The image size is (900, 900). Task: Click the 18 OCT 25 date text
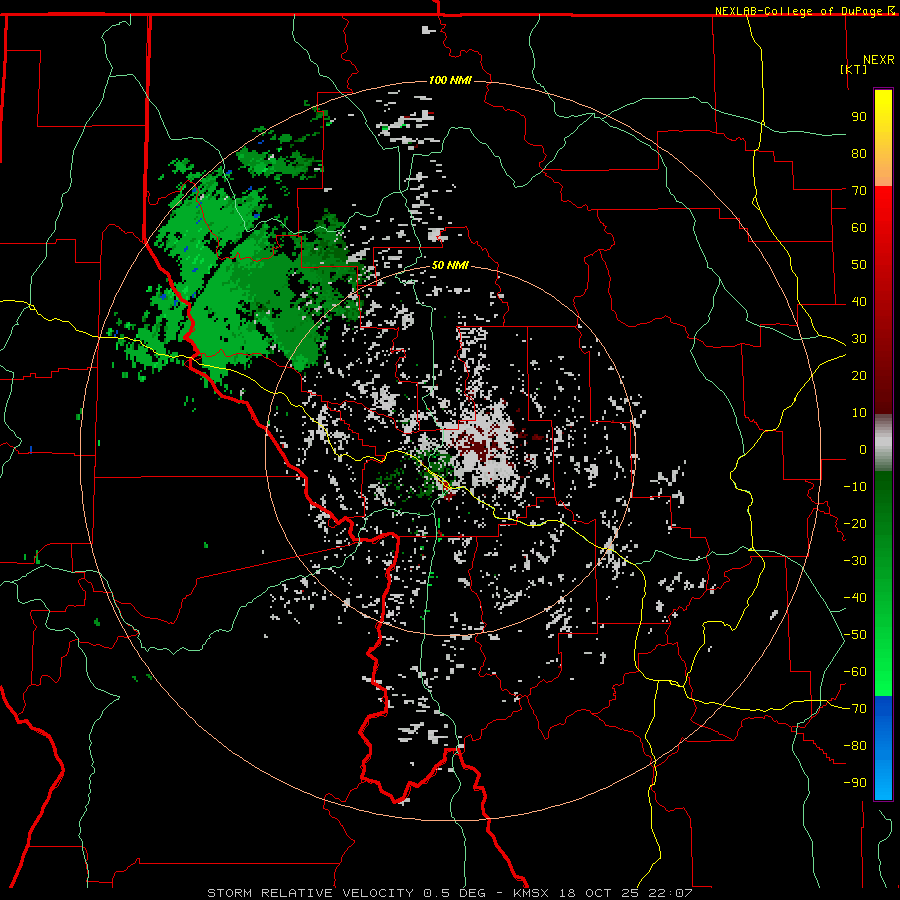[599, 893]
